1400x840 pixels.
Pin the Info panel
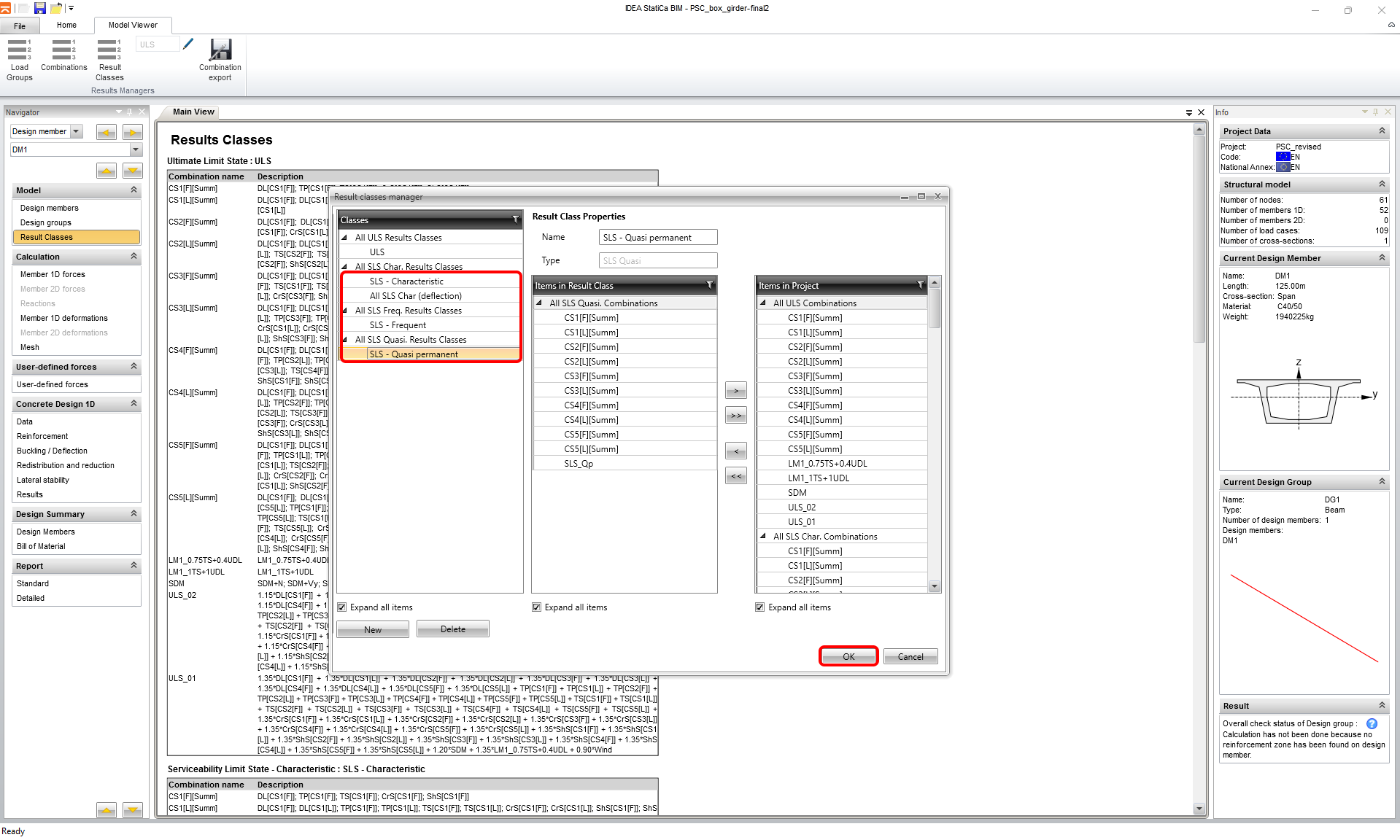[1376, 112]
